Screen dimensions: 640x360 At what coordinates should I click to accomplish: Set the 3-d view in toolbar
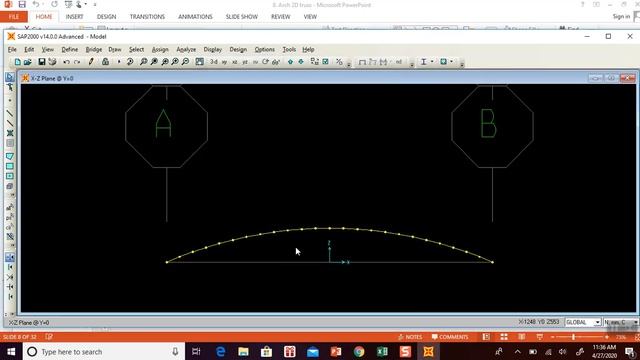coord(214,62)
